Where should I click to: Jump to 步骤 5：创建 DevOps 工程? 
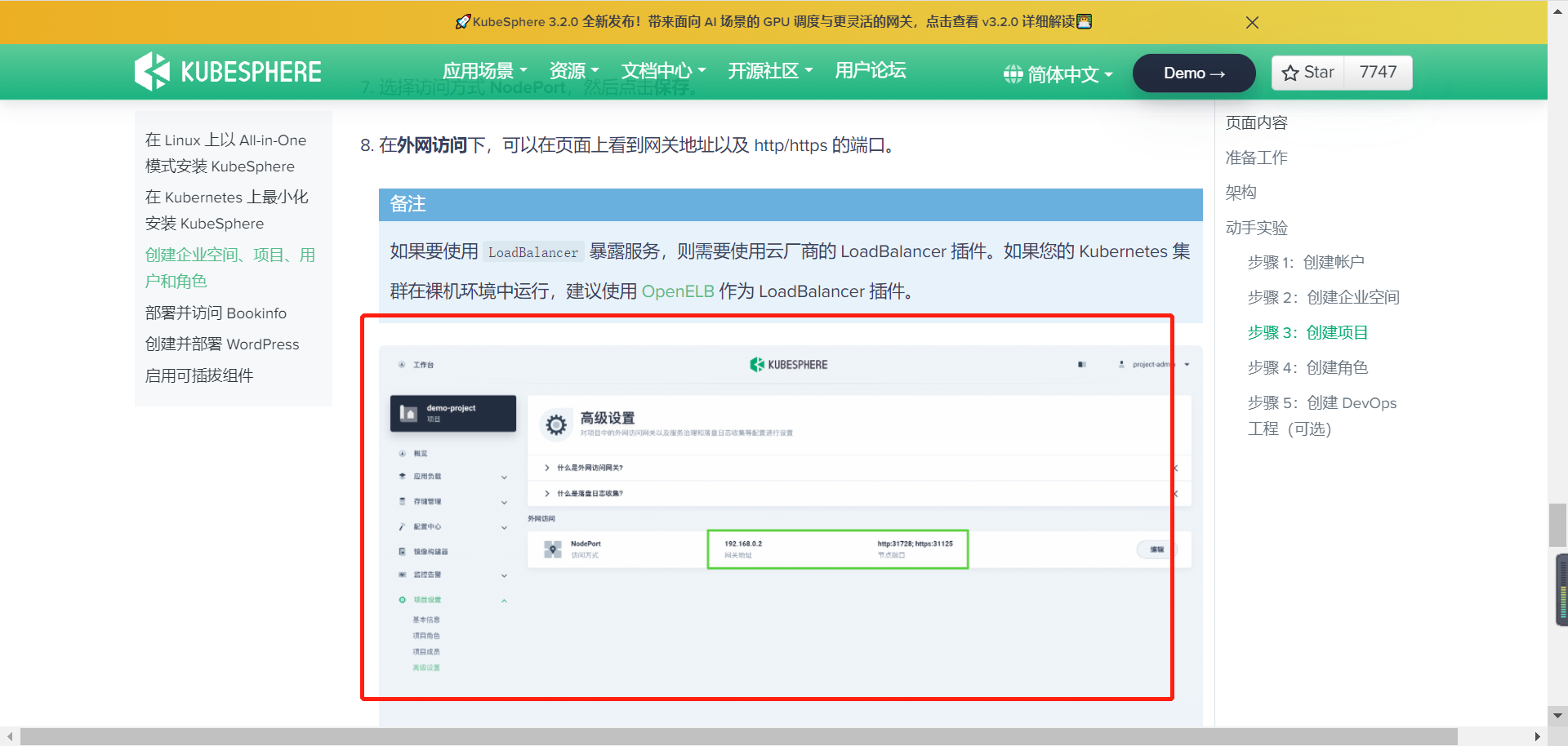click(x=1322, y=416)
